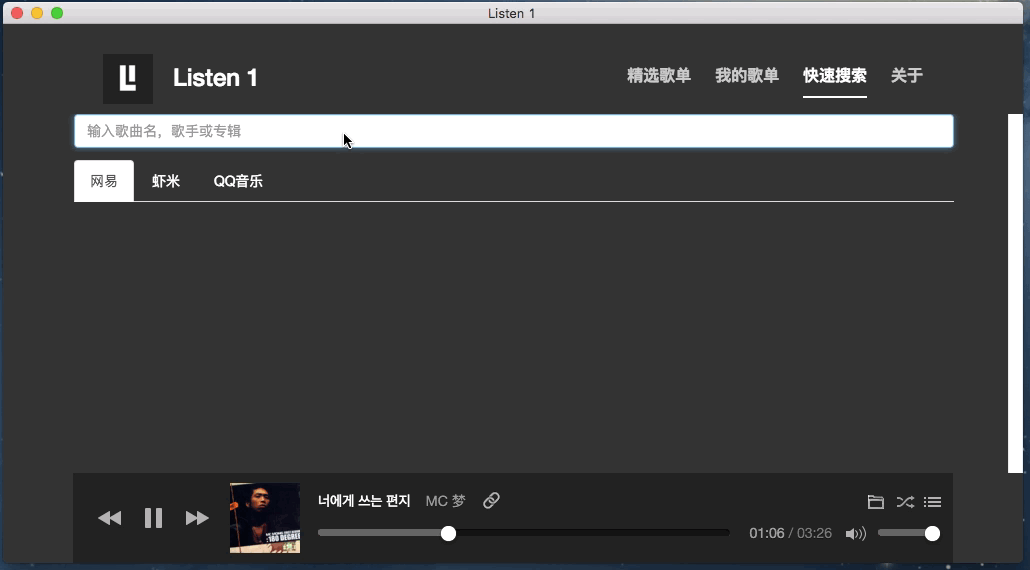Pause the current song
The width and height of the screenshot is (1030, 570).
(x=153, y=518)
